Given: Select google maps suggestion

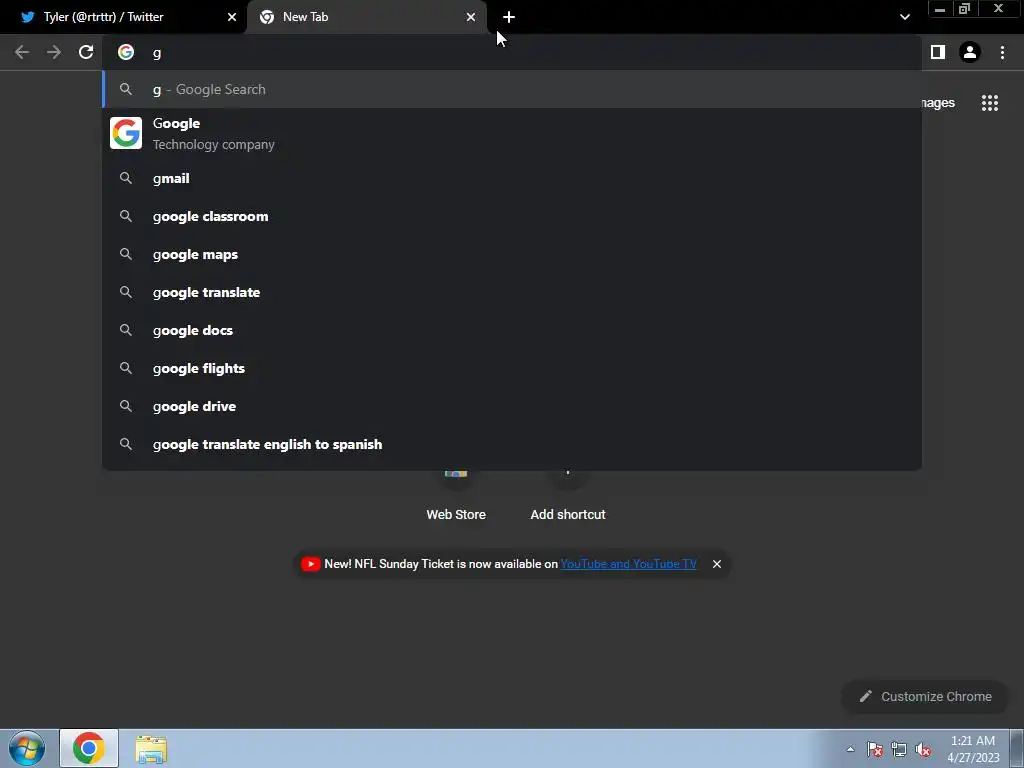Looking at the screenshot, I should pyautogui.click(x=512, y=254).
